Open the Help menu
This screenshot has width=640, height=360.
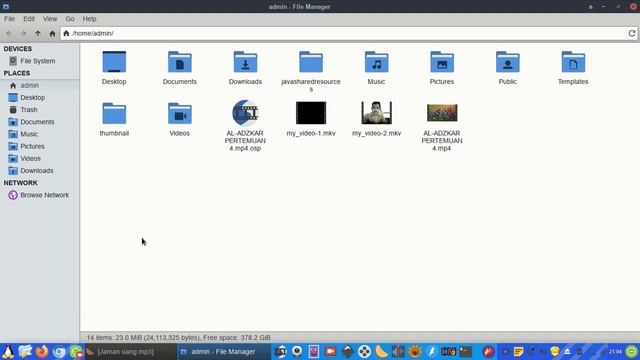pos(89,19)
